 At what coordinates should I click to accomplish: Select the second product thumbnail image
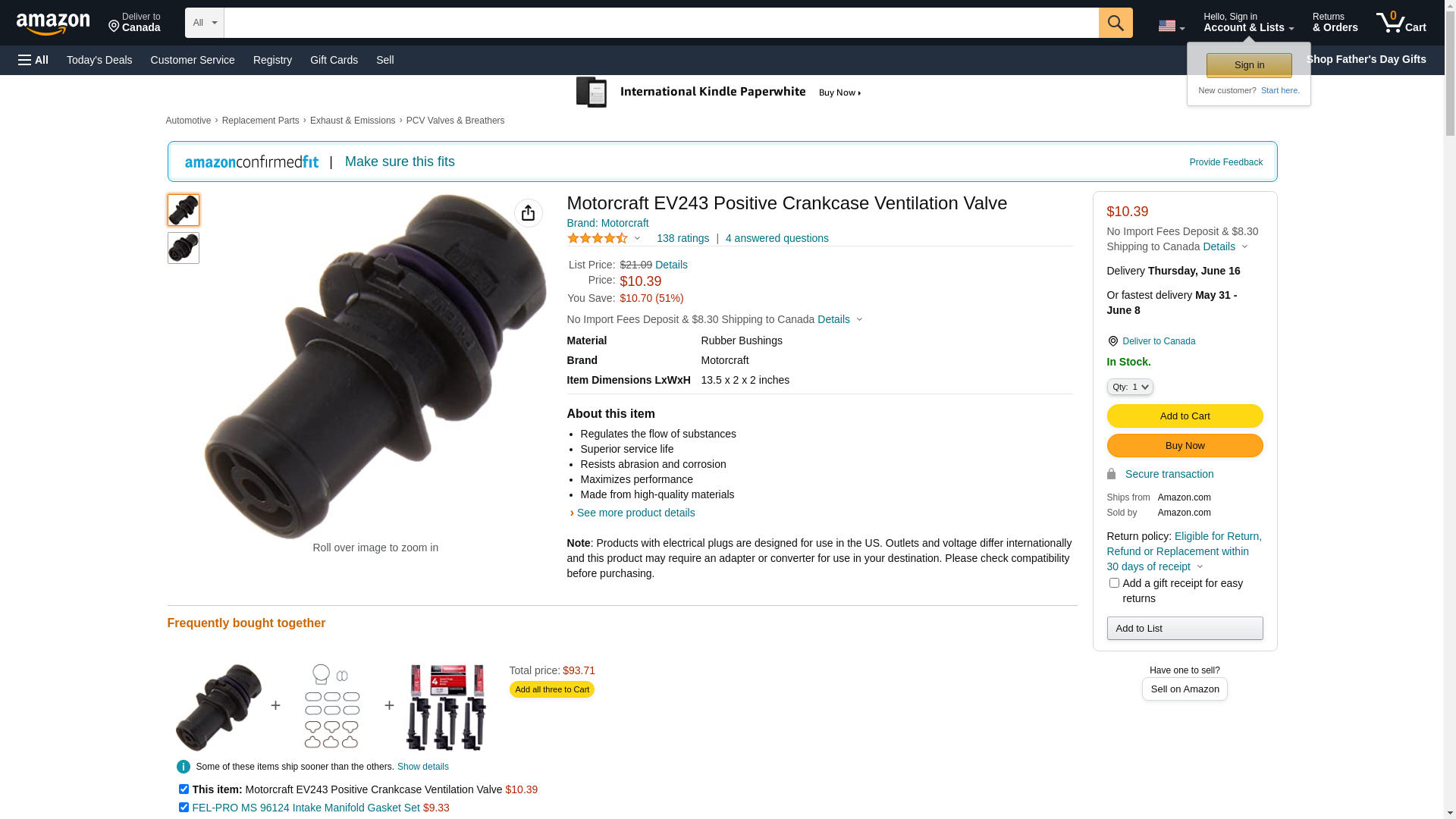(x=184, y=248)
